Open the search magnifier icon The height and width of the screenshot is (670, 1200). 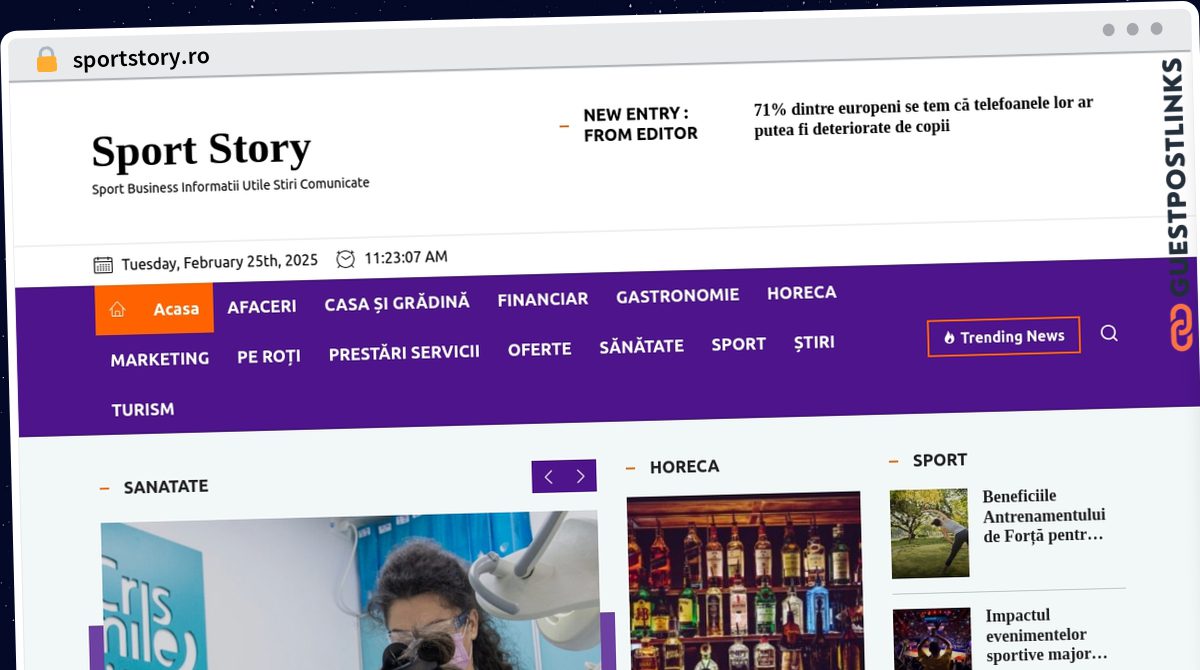coord(1109,333)
